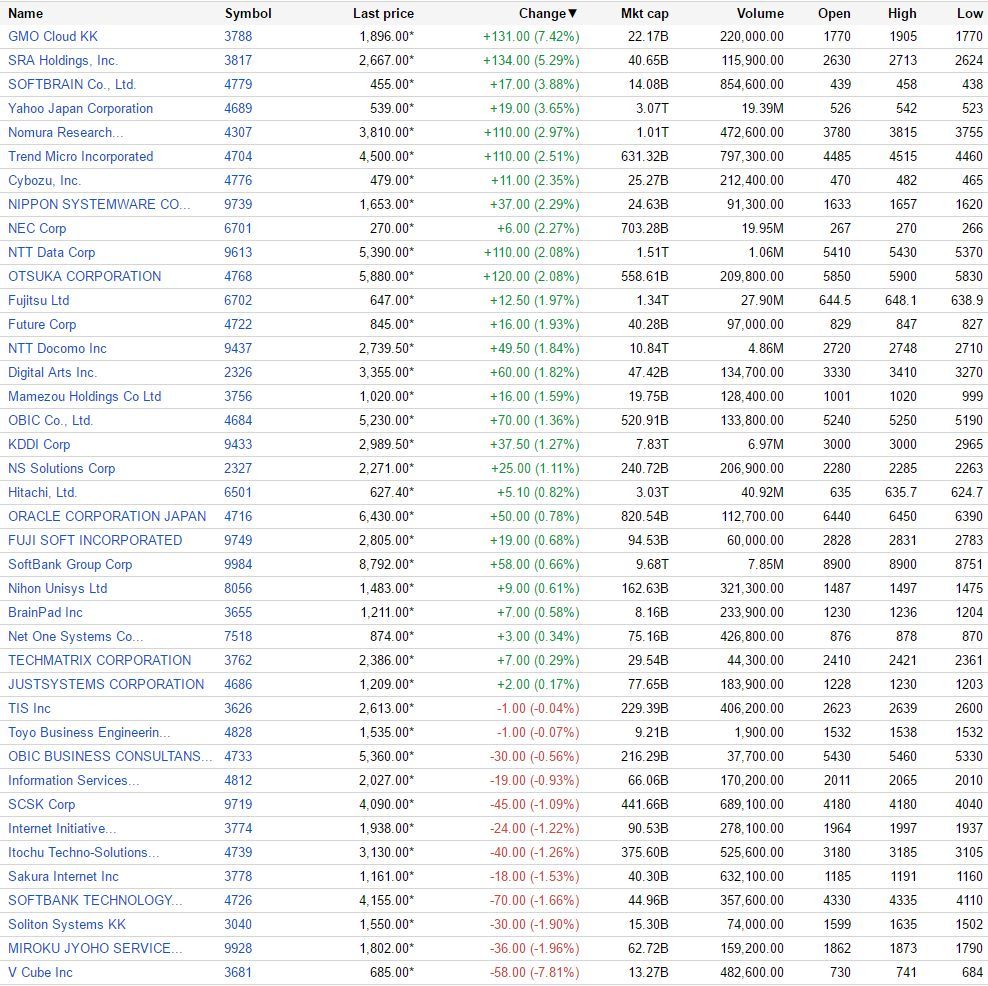This screenshot has width=988, height=986.
Task: Open Mamezou Holdings Co Ltd link
Action: pos(85,396)
